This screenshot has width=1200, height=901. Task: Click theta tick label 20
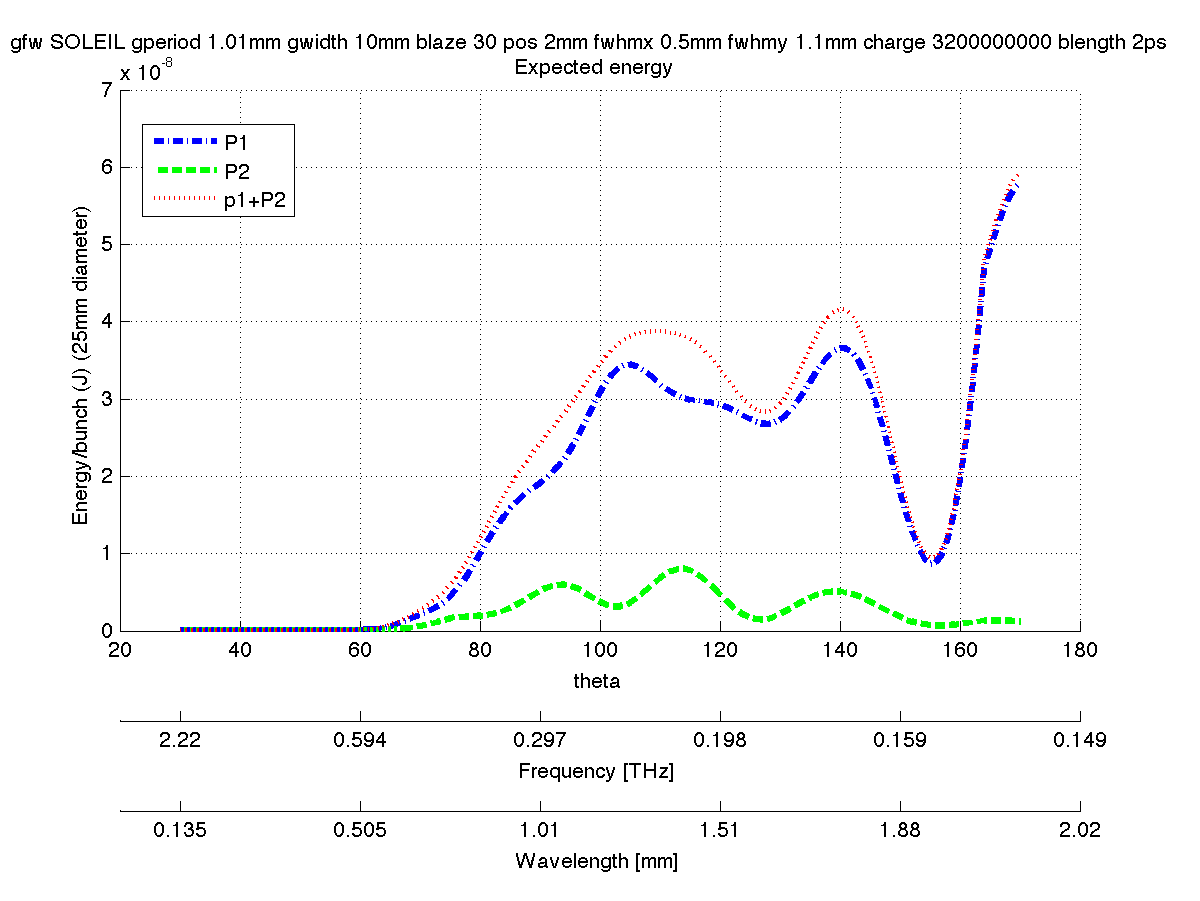pos(120,651)
